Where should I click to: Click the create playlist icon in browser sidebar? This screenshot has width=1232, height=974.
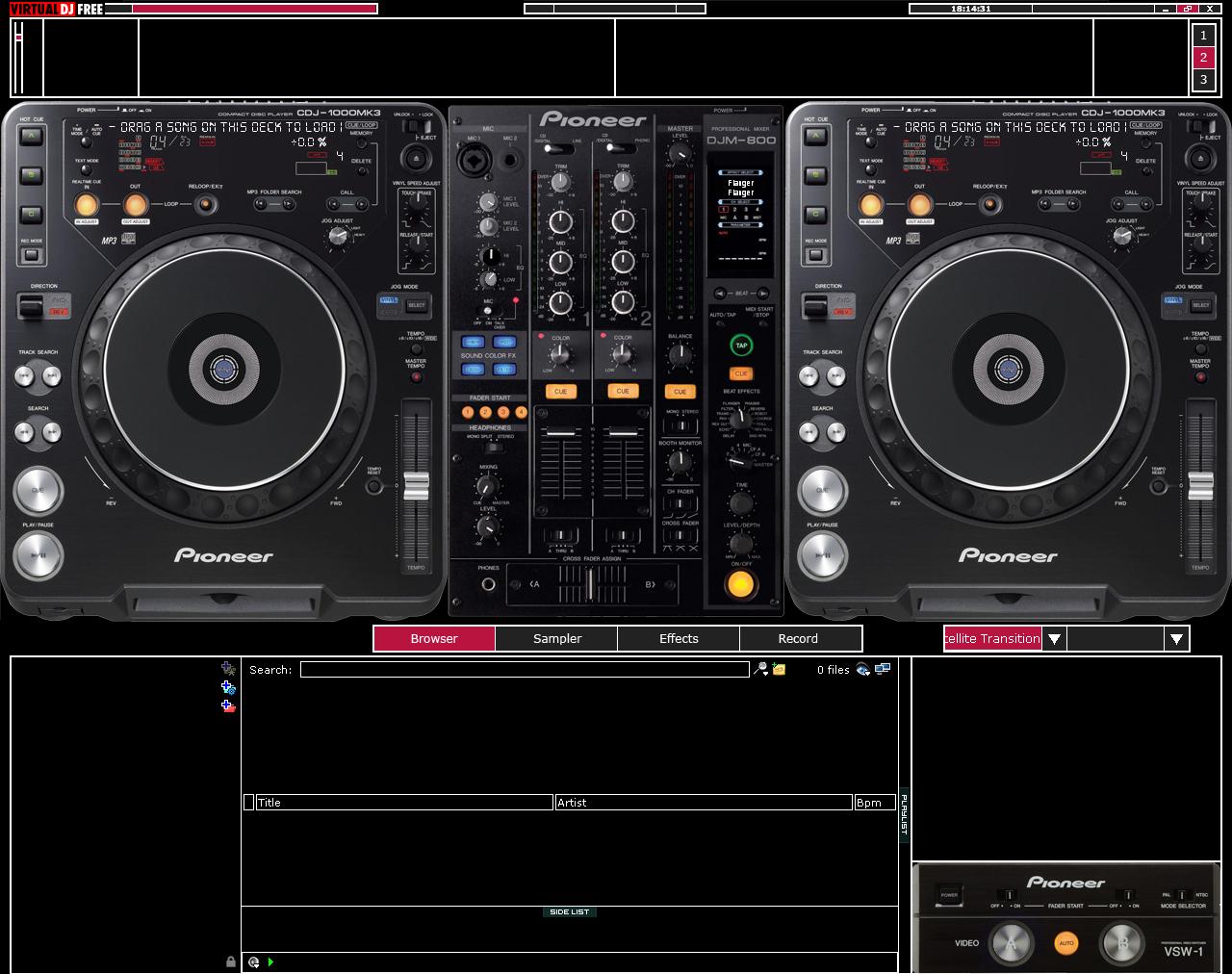click(x=227, y=705)
